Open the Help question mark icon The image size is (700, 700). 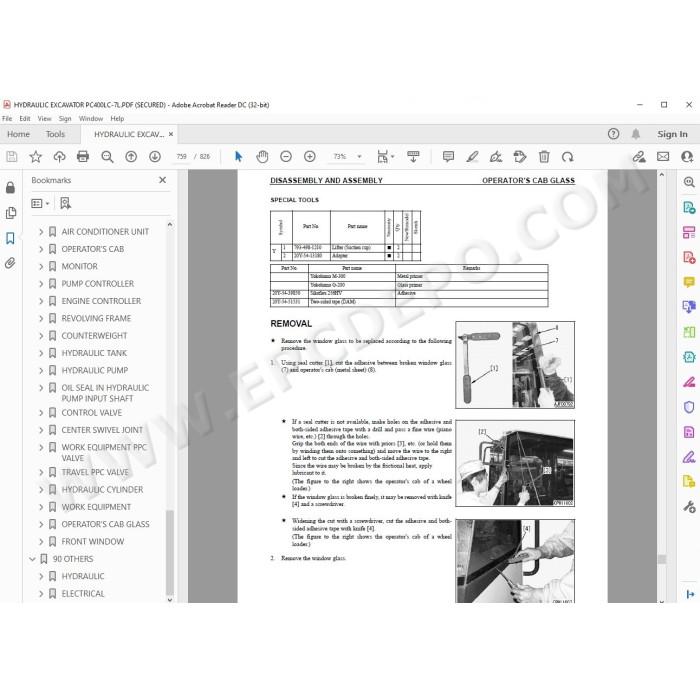[x=613, y=134]
